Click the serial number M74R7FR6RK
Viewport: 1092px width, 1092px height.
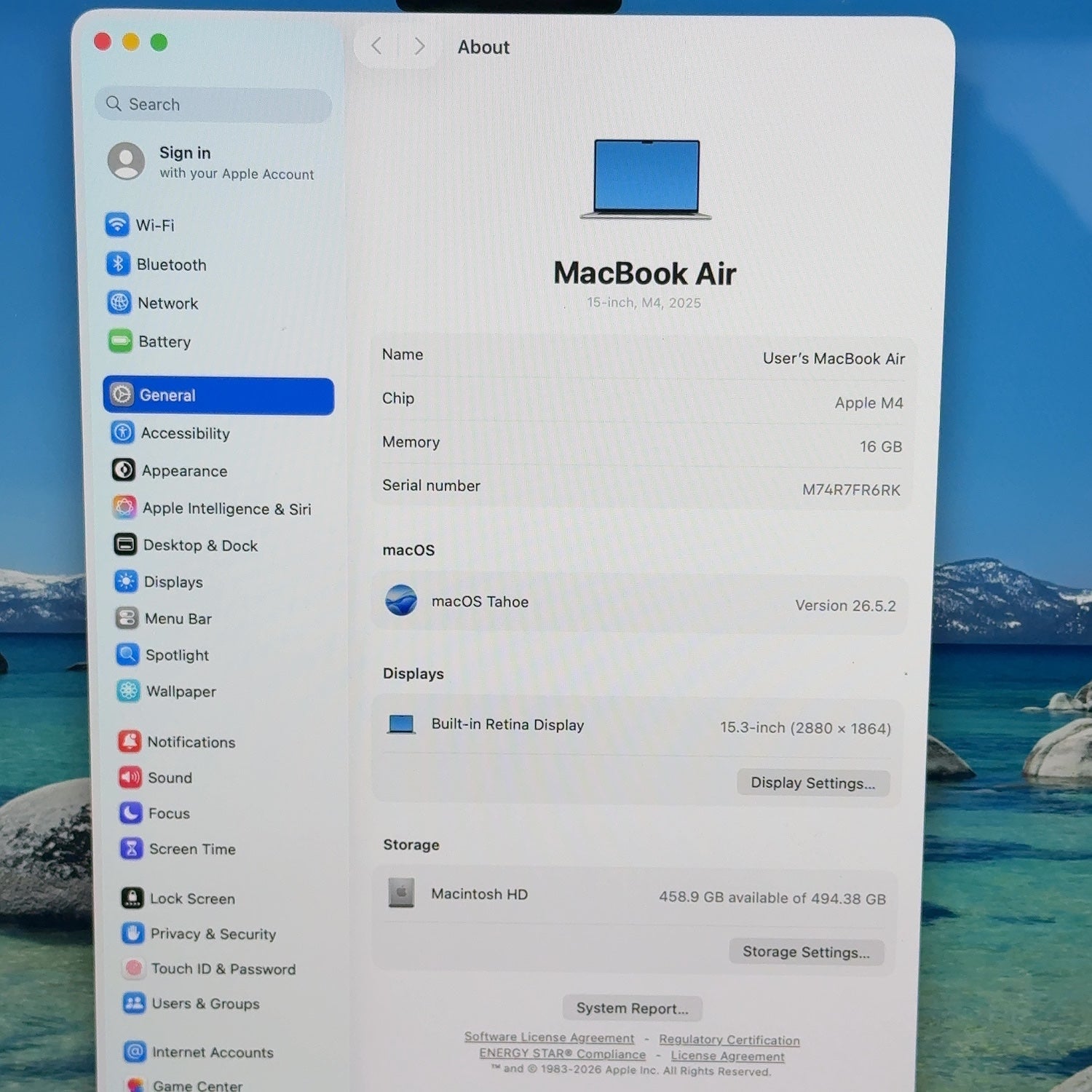tap(851, 489)
